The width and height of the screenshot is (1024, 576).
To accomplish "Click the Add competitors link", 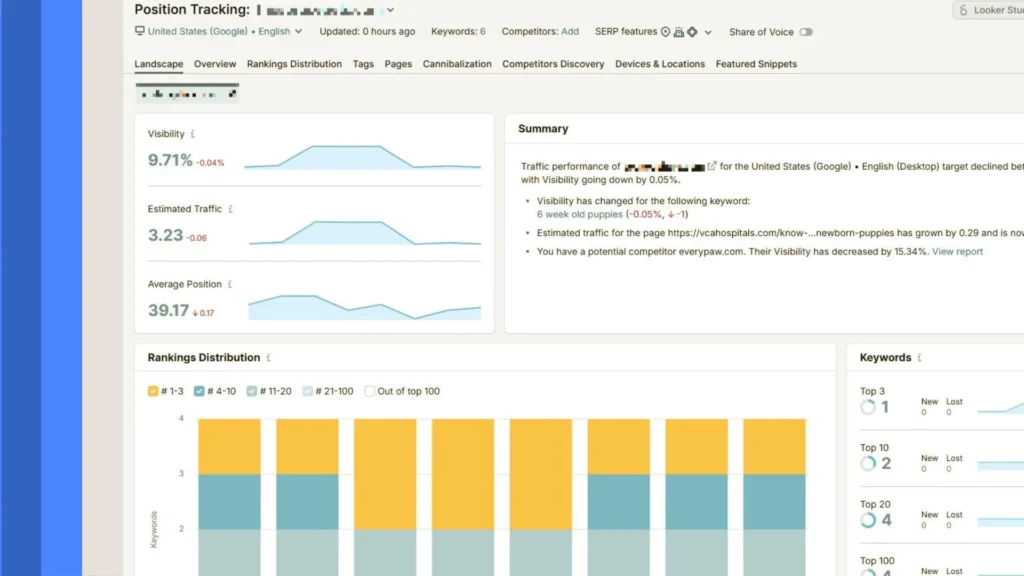I will 569,31.
